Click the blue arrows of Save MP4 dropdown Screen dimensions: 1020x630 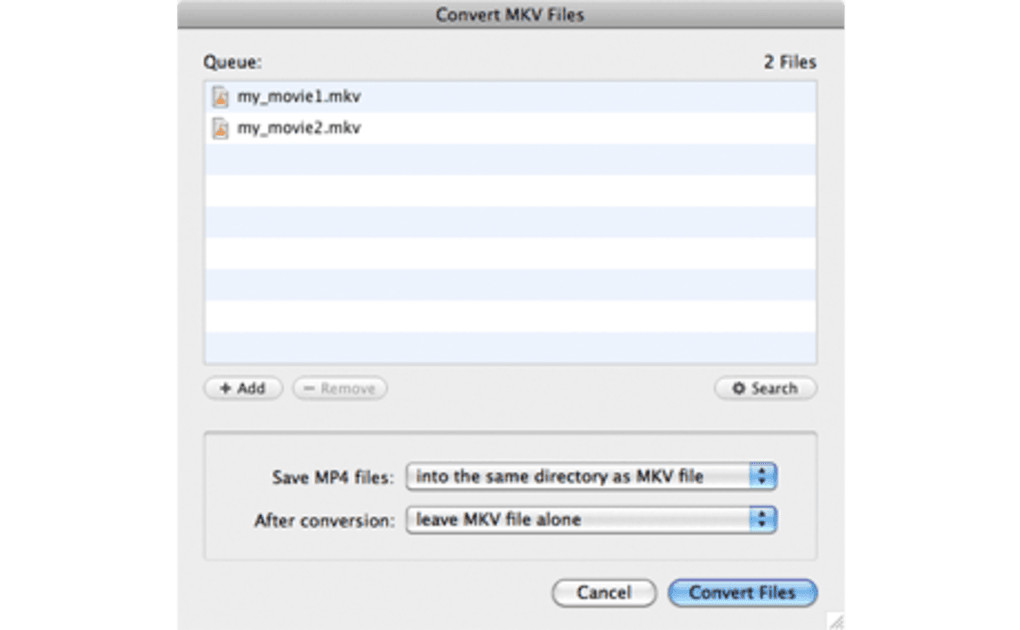point(763,477)
